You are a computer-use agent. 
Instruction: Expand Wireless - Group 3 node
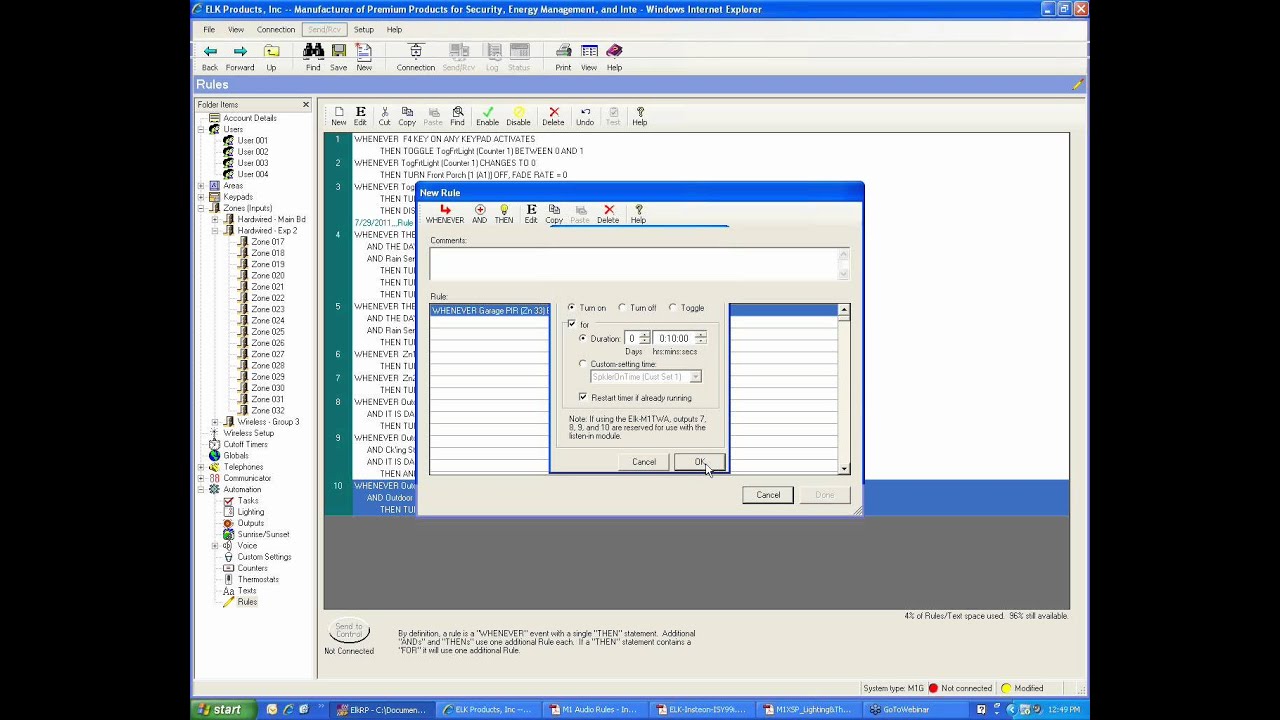(214, 422)
